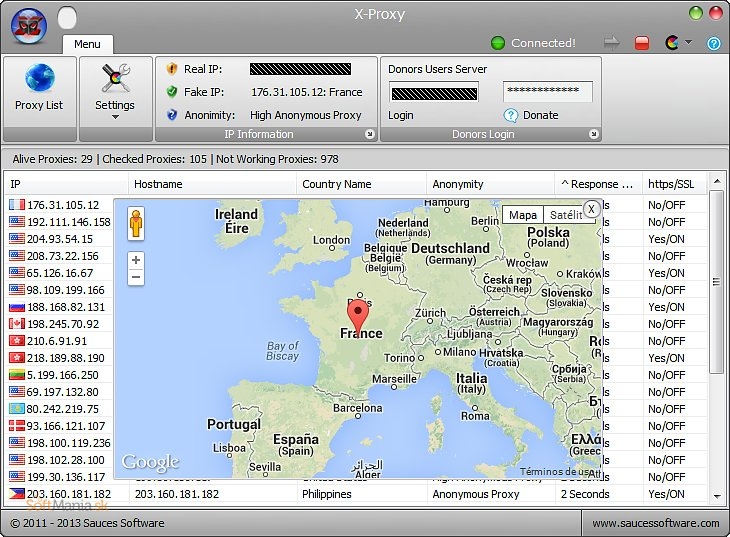
Task: Close the map popup with X
Action: (591, 209)
